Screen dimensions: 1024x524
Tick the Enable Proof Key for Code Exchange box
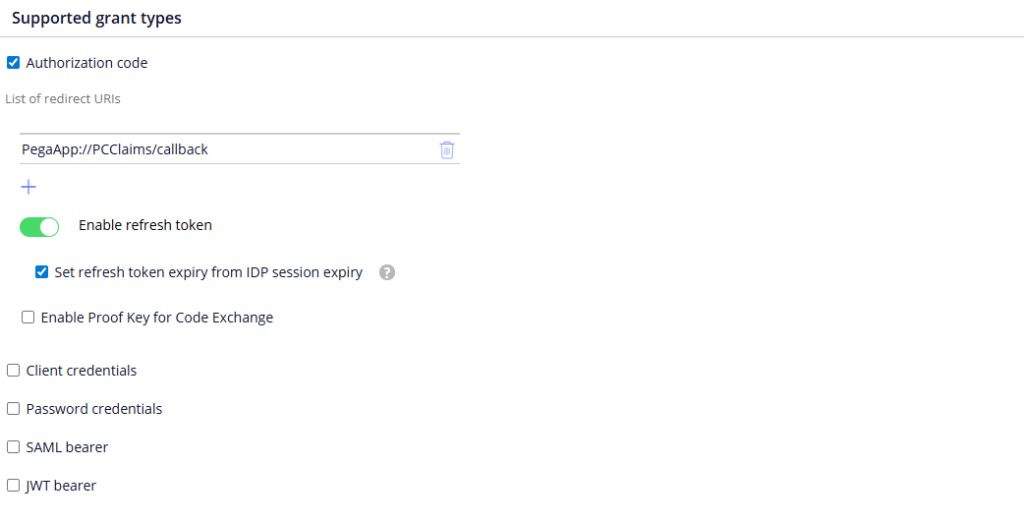[x=28, y=317]
